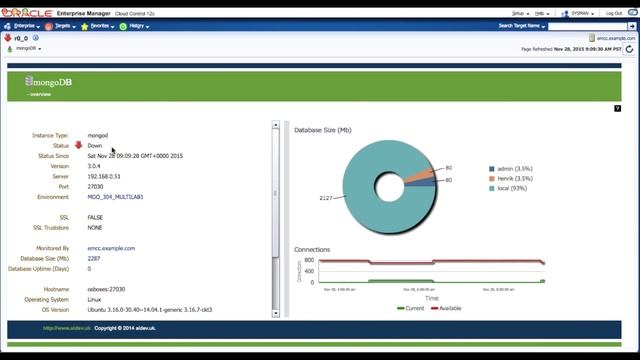Click the info icon next to r0_0
This screenshot has height=360, width=640.
[36, 38]
